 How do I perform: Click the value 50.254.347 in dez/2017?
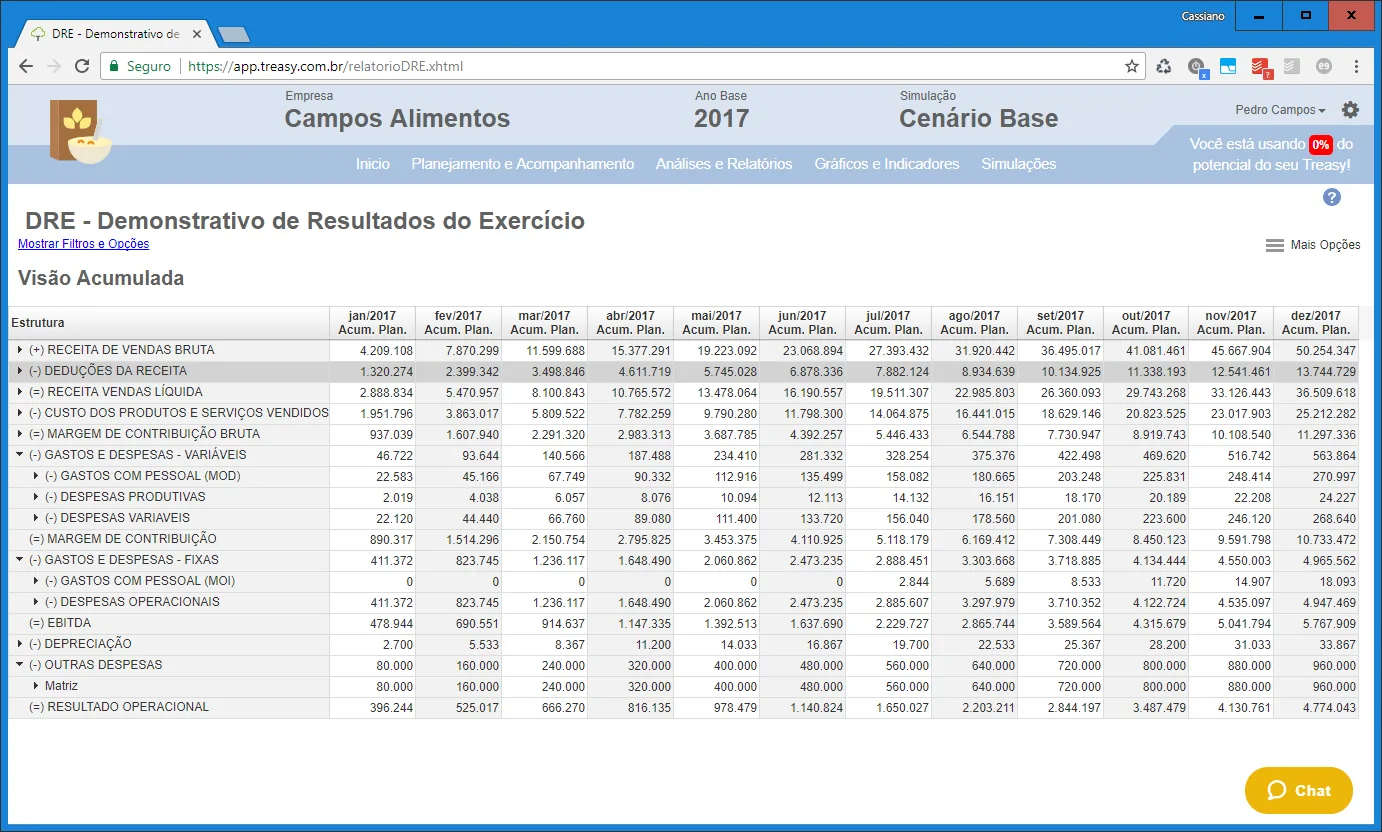1324,351
